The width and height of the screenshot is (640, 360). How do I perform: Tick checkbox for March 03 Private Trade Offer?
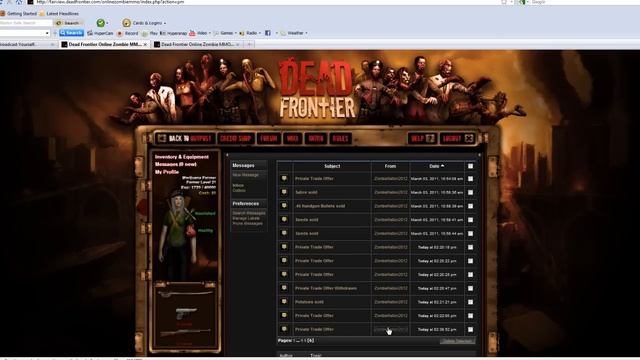[470, 179]
